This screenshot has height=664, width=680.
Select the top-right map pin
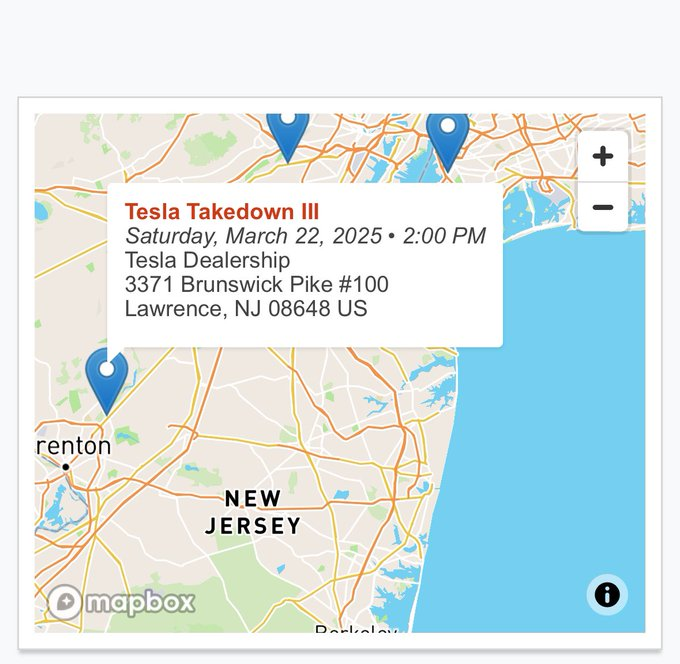[x=447, y=136]
